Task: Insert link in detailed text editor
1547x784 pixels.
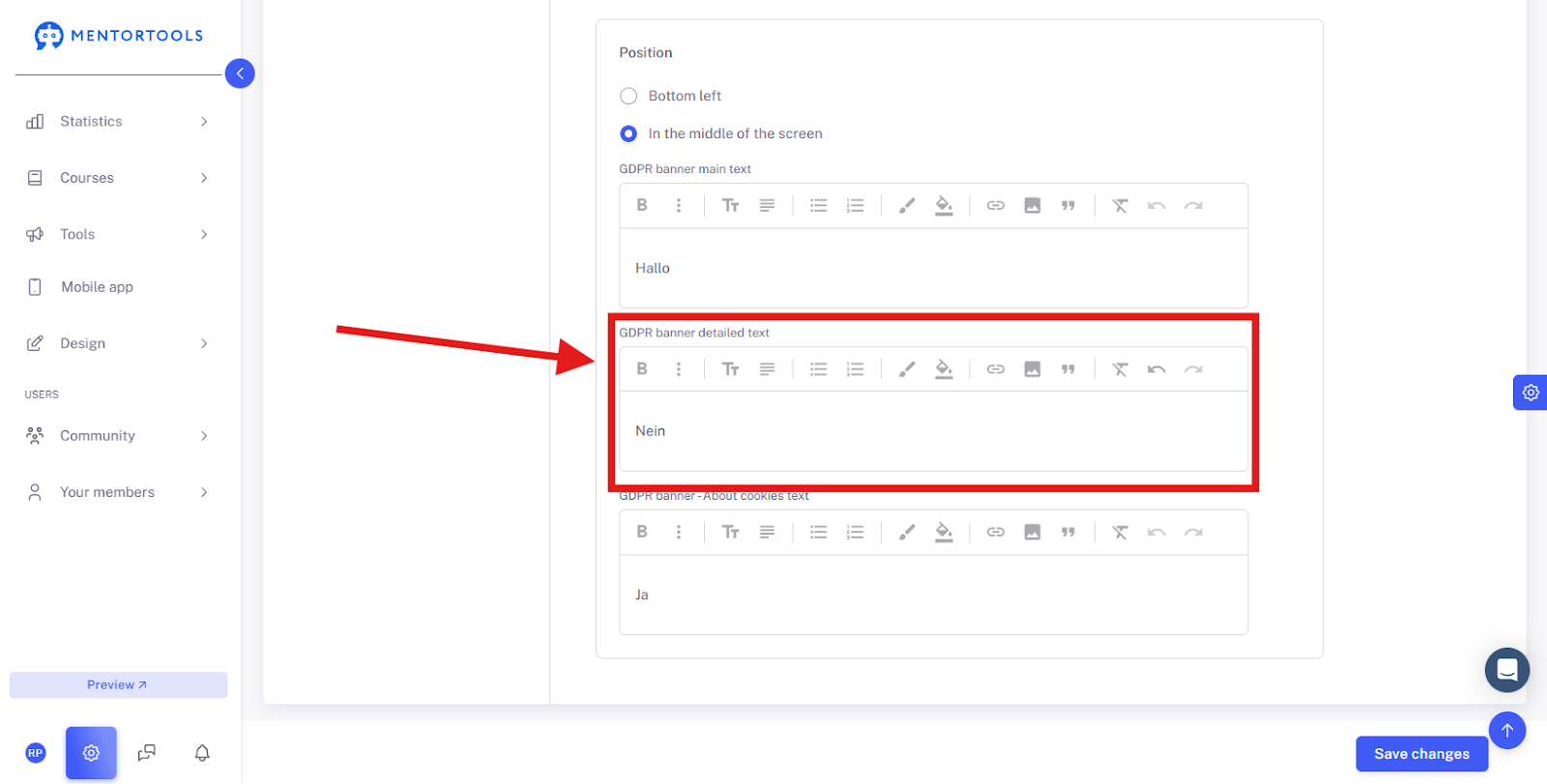Action: click(996, 368)
